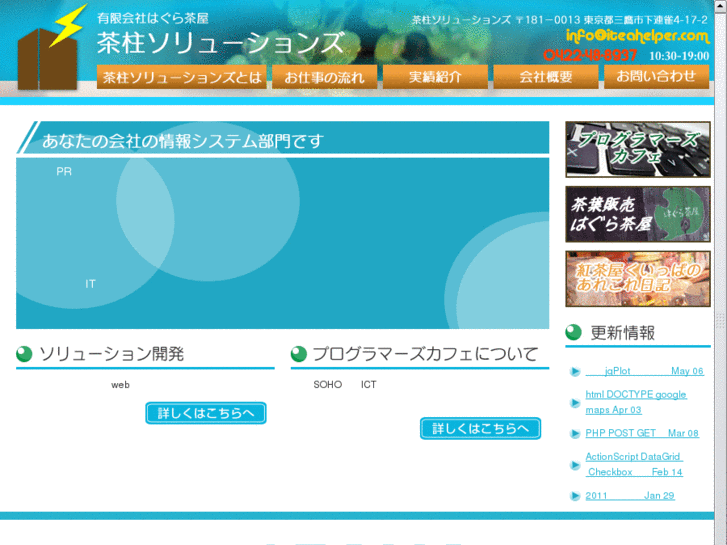Screen dimensions: 727x545
Task: Click the vertical scrollbar on the right edge
Action: tap(721, 272)
